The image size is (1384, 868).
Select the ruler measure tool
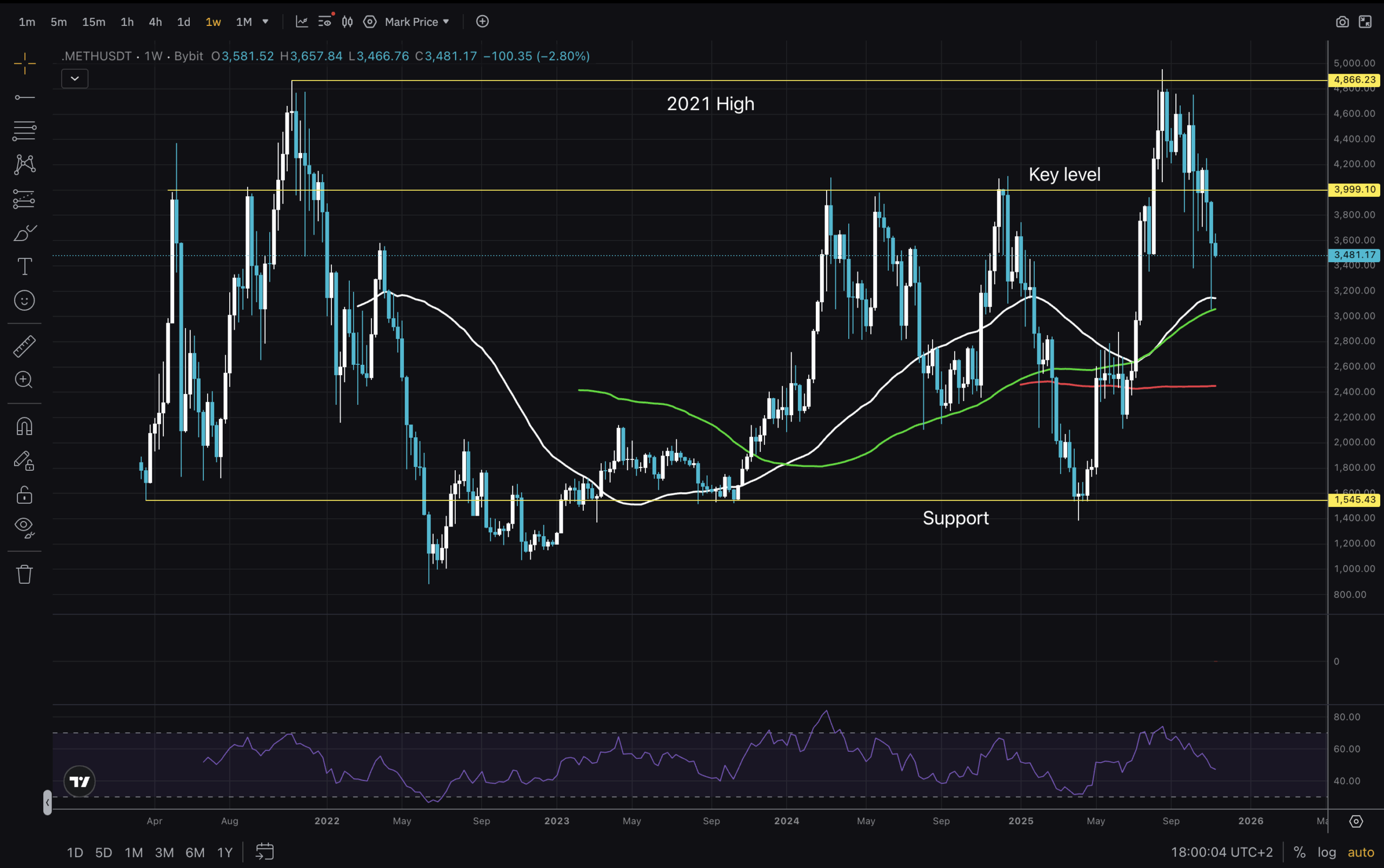[x=25, y=346]
